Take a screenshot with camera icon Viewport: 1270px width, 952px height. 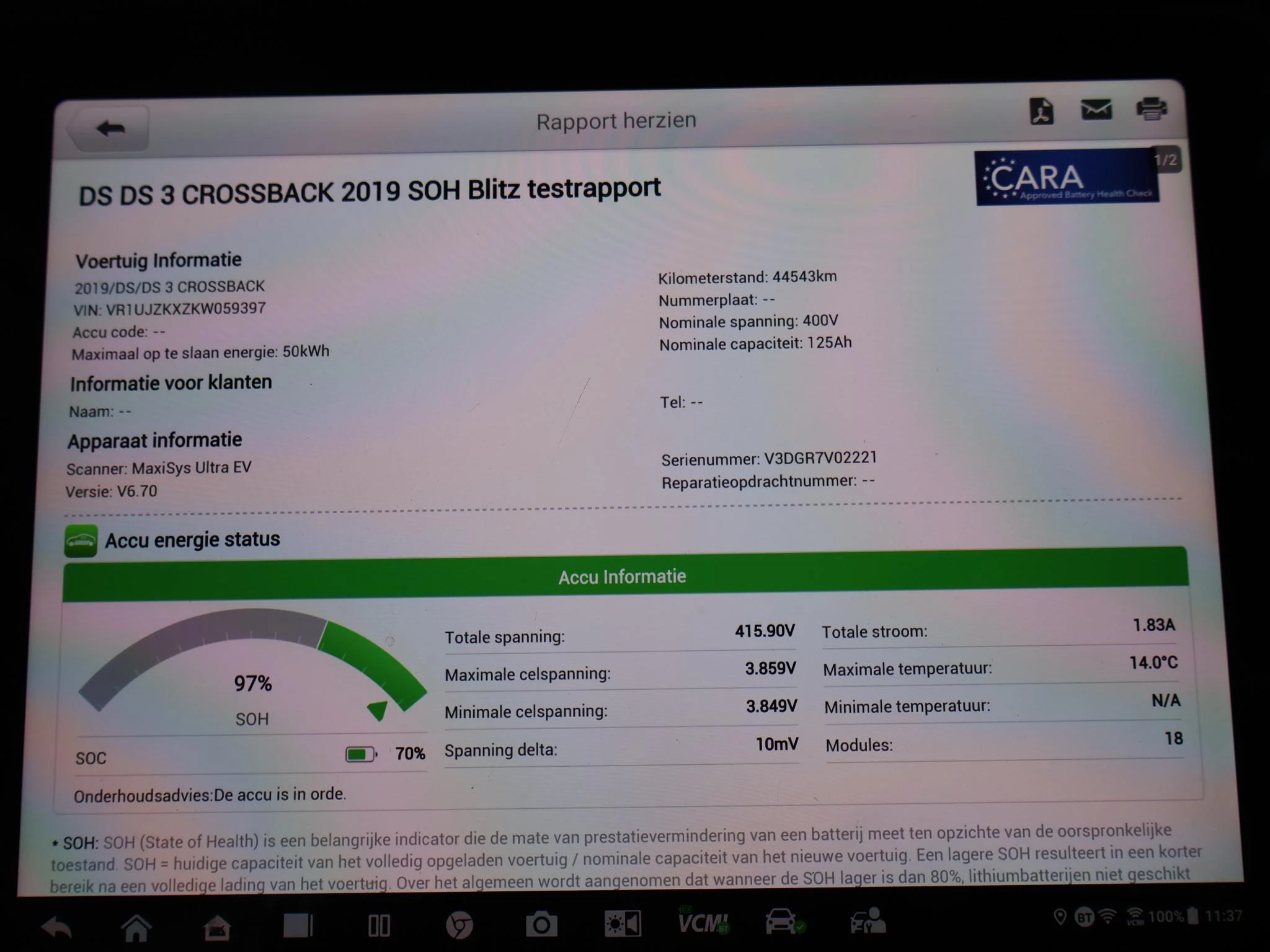coord(541,925)
